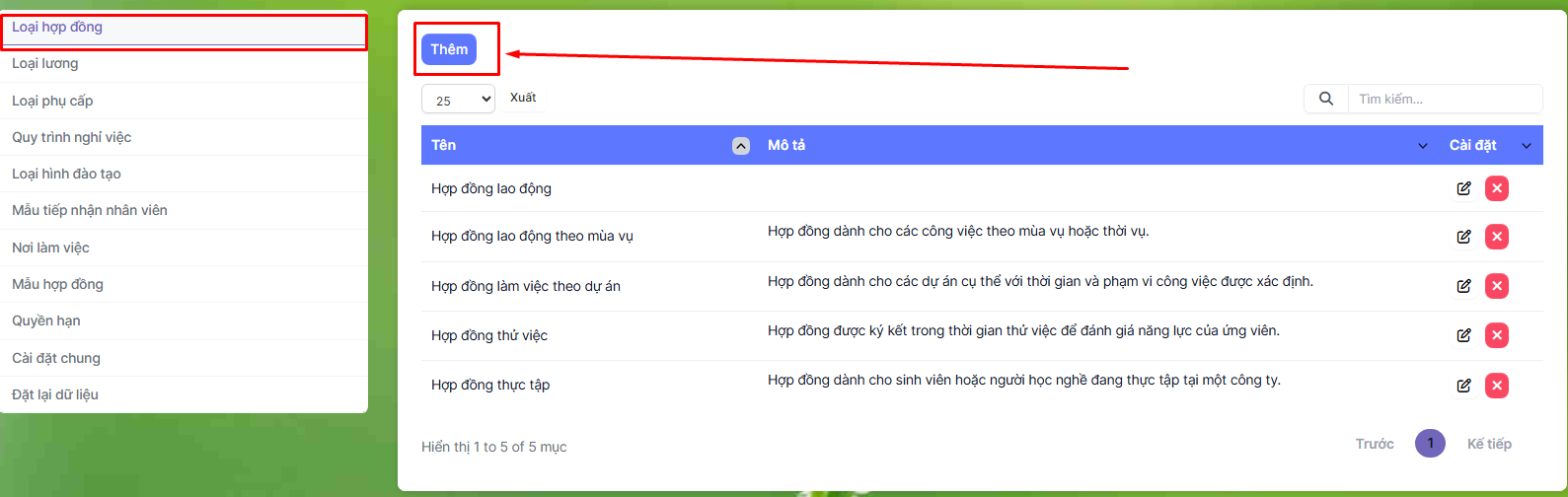
Task: Sort by the 'Mô tả' column arrow
Action: coord(1422,146)
